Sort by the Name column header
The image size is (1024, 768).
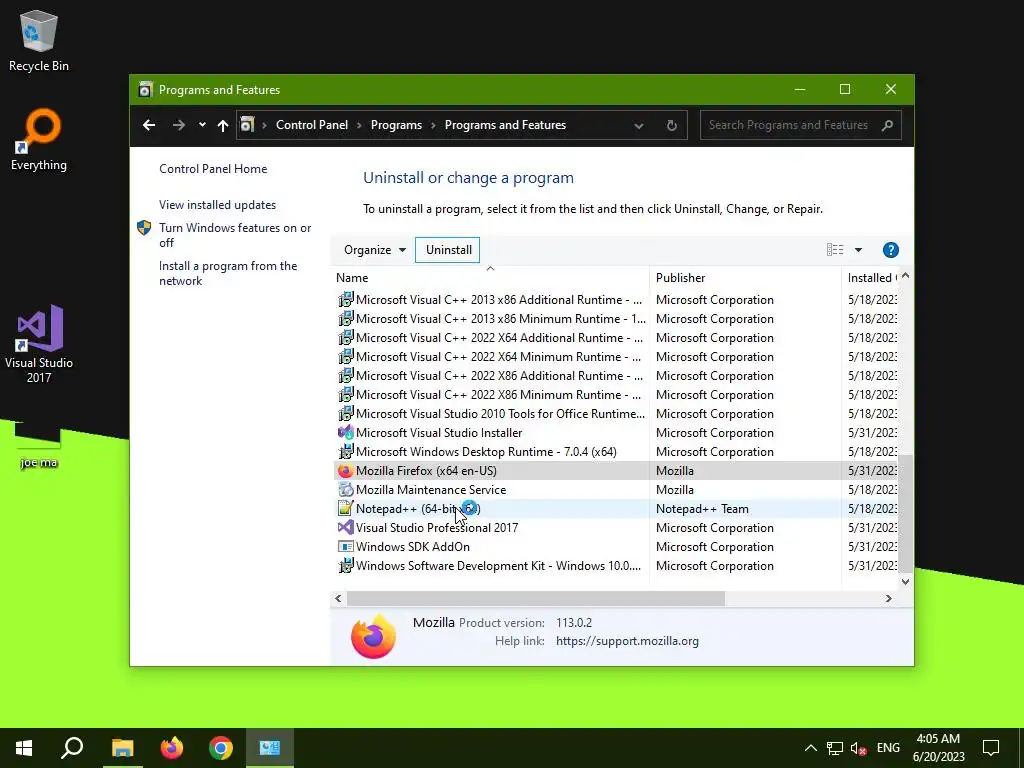tap(490, 278)
